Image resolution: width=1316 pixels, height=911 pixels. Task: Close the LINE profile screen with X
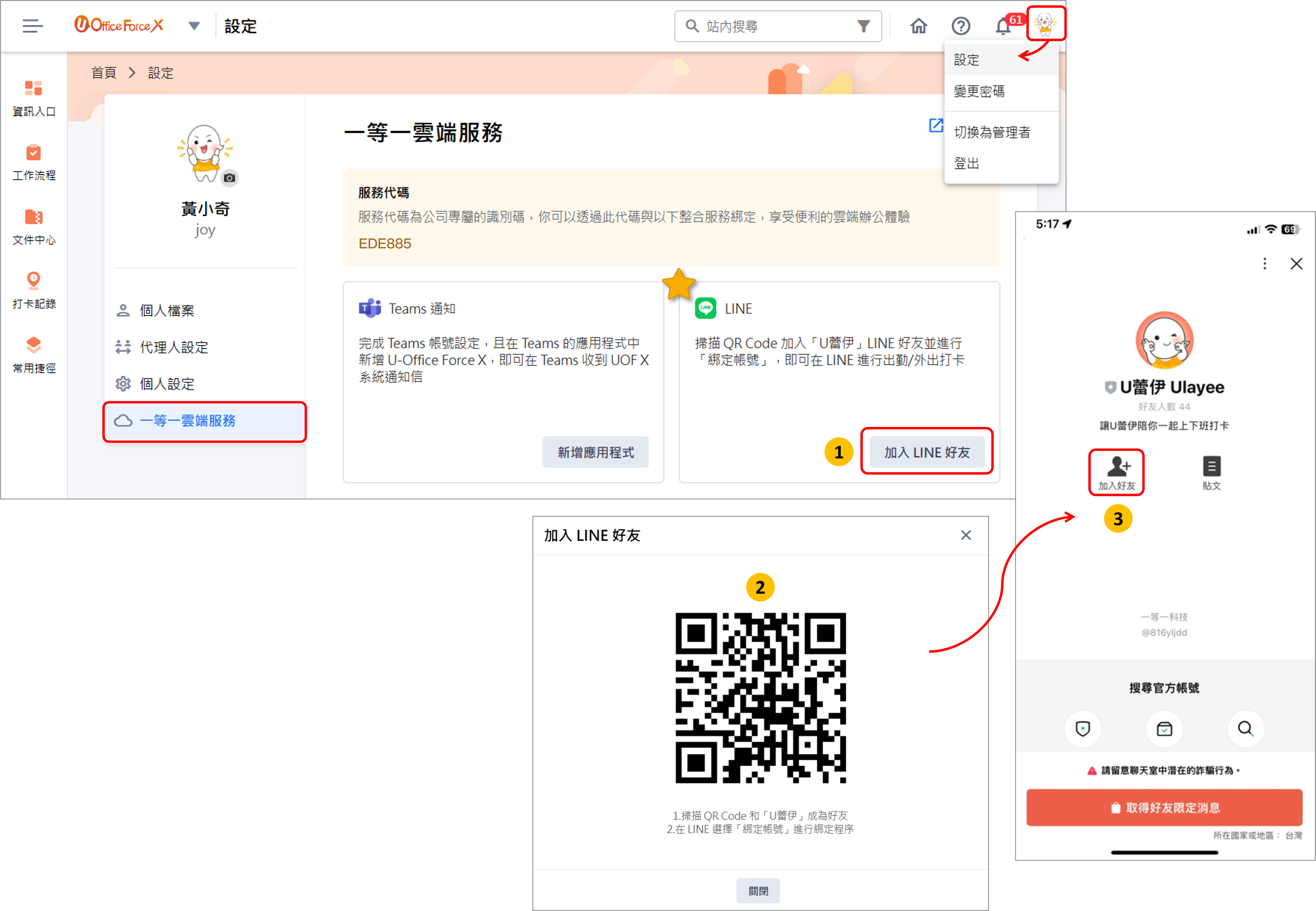[1296, 264]
